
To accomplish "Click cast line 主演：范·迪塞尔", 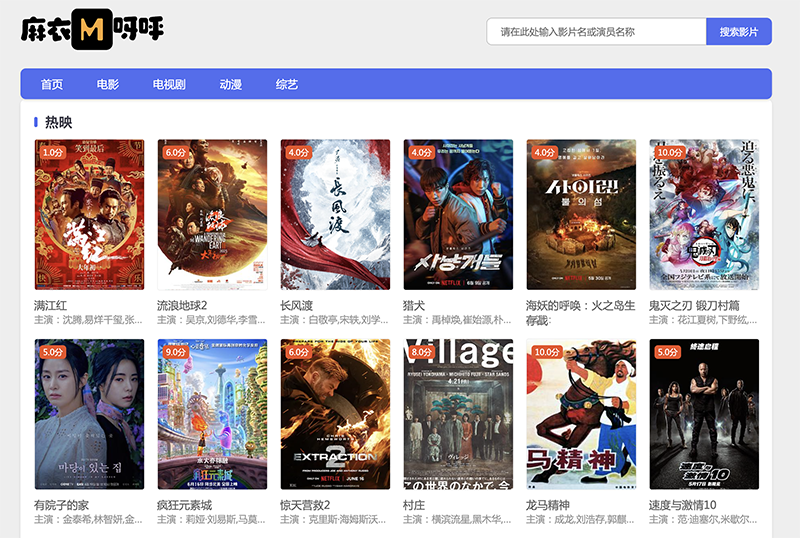I will 703,520.
